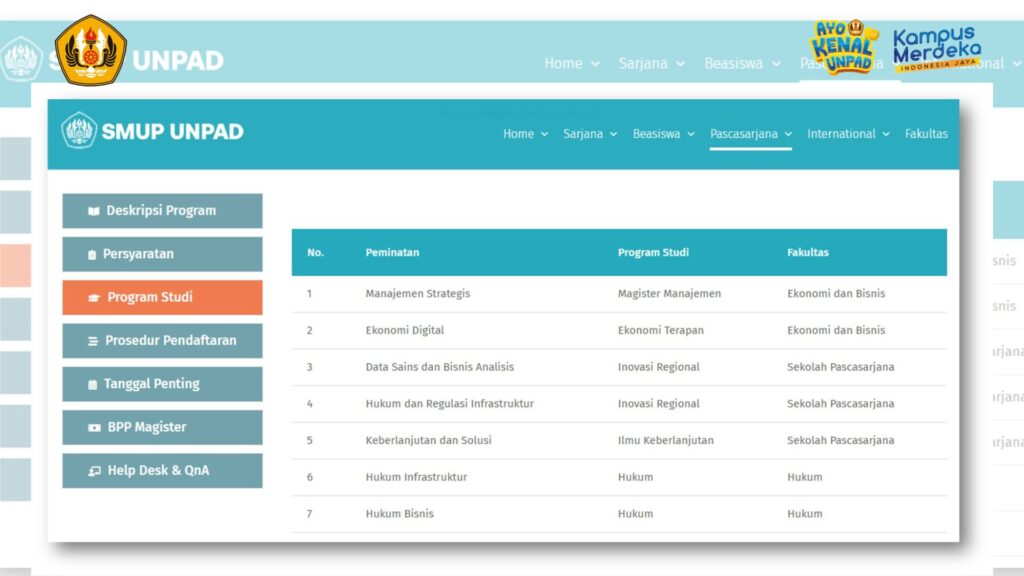Expand the Beasiswa chevron in the background page
The height and width of the screenshot is (576, 1024).
pos(776,64)
